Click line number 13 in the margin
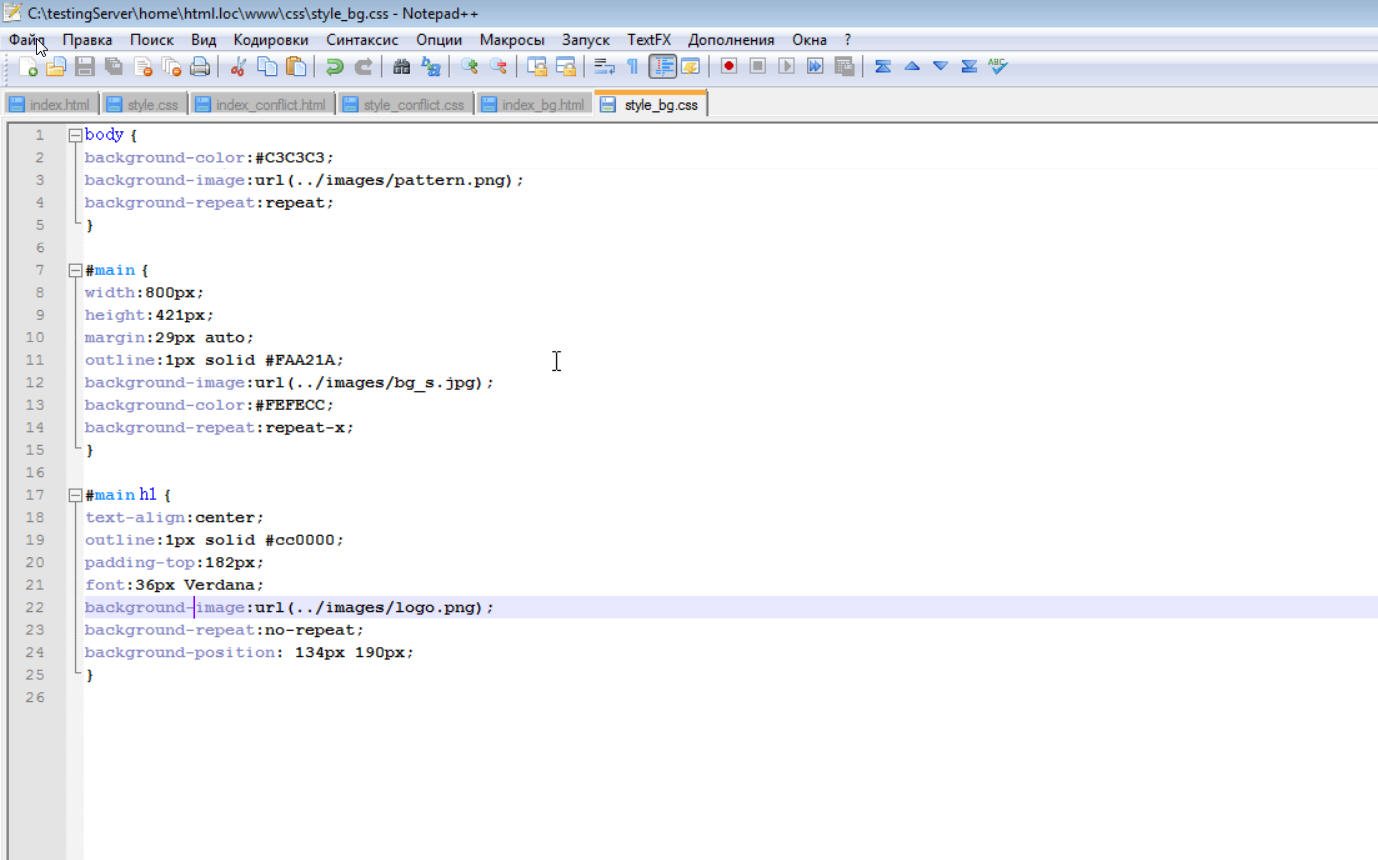1378x860 pixels. pos(39,405)
